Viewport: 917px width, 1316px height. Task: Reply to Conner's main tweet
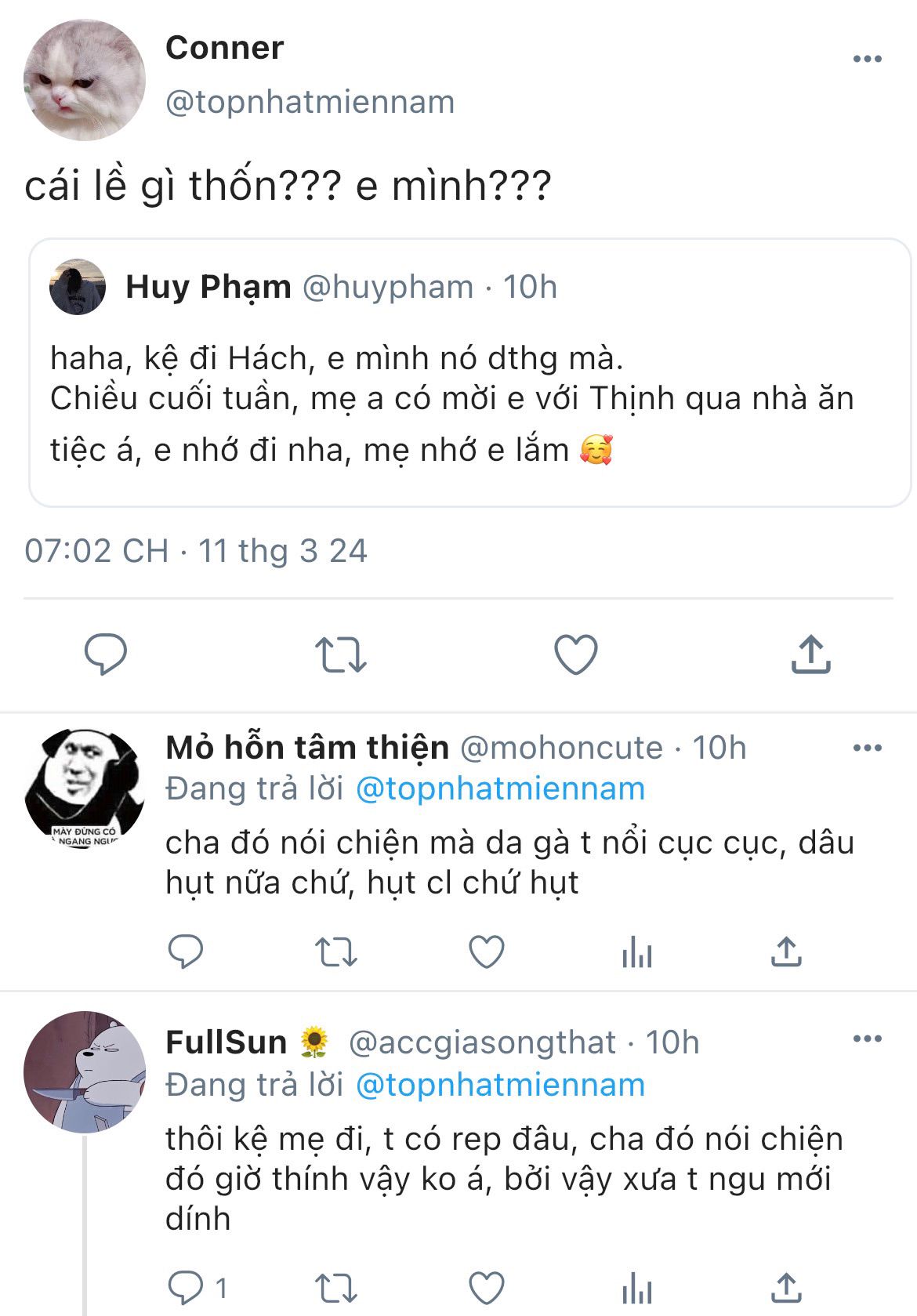[105, 654]
